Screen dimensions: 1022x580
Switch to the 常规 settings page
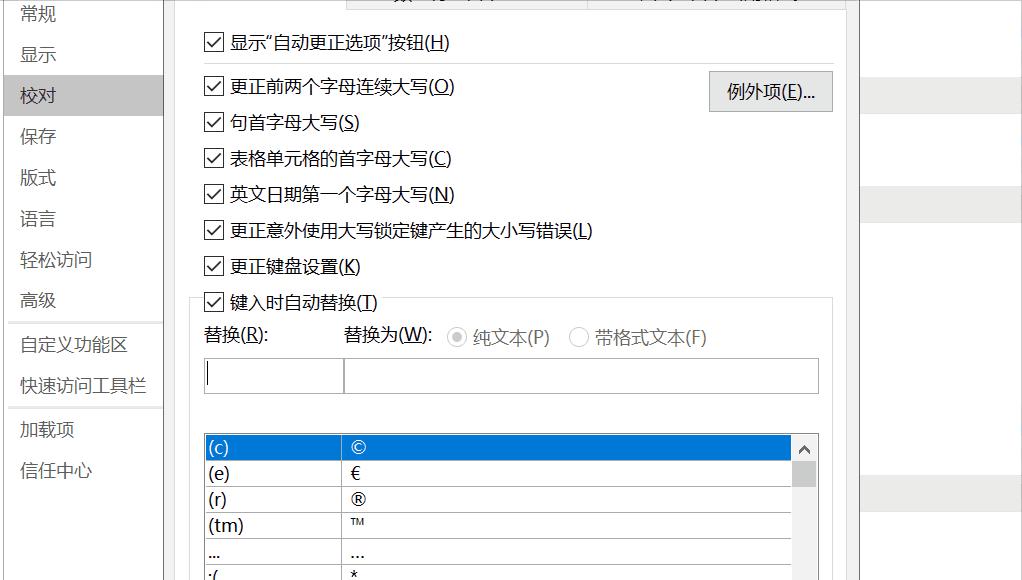(38, 13)
